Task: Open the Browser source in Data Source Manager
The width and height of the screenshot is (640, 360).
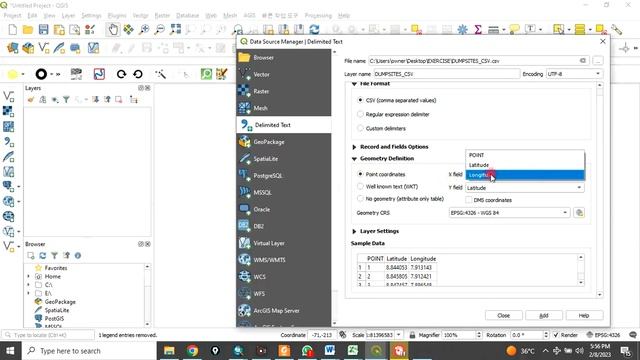Action: (x=284, y=58)
